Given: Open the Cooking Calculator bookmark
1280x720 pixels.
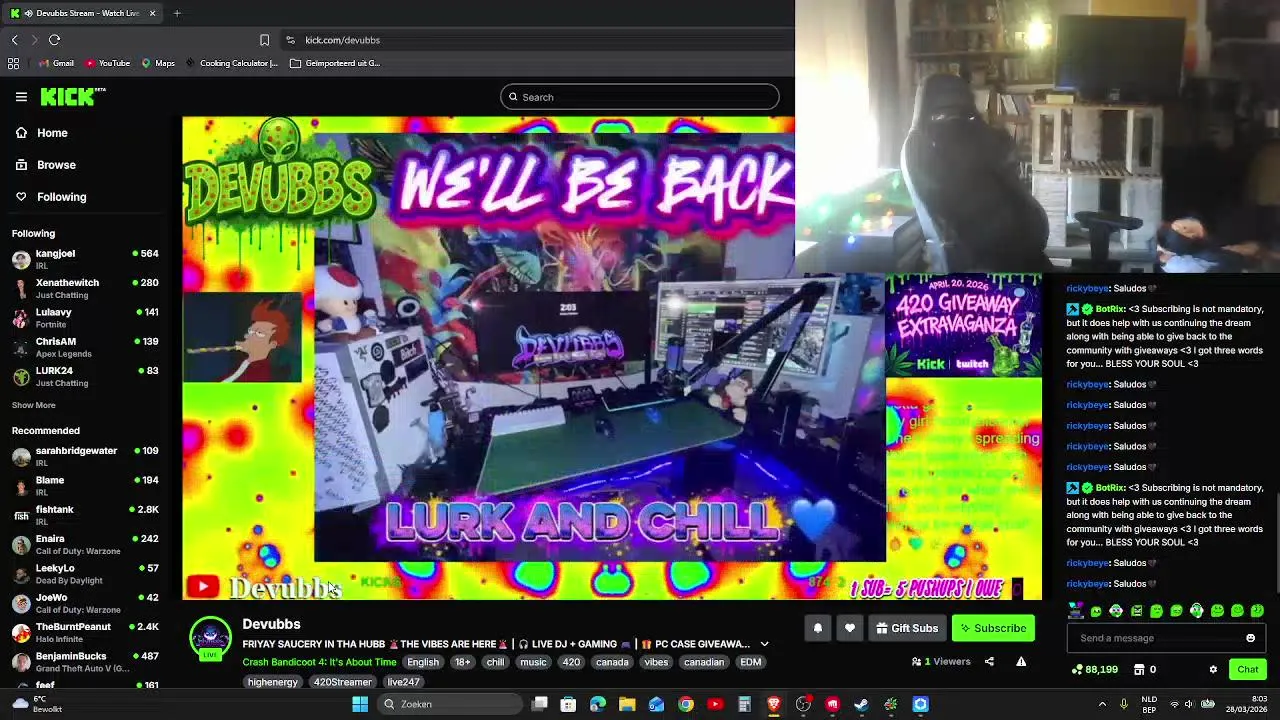Looking at the screenshot, I should click(x=232, y=63).
